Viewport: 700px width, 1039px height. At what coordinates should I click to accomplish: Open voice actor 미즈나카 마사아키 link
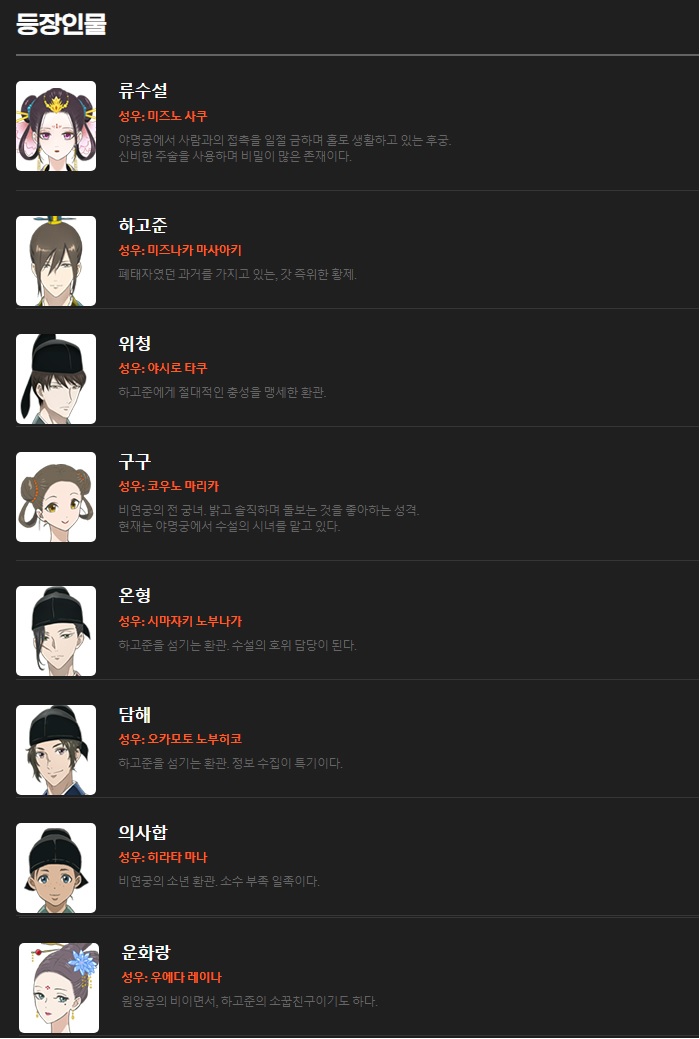(194, 250)
